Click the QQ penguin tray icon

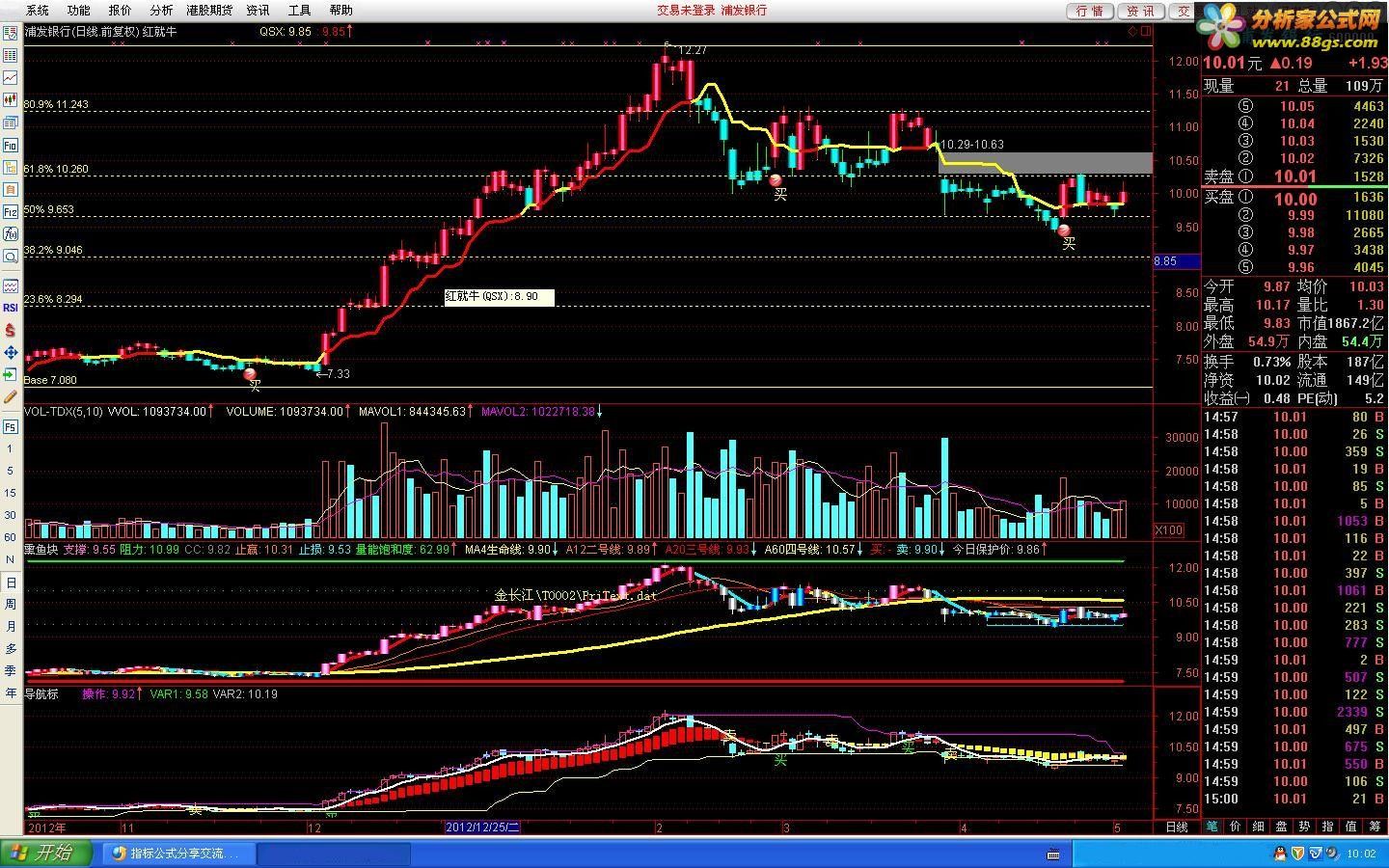pyautogui.click(x=1279, y=854)
